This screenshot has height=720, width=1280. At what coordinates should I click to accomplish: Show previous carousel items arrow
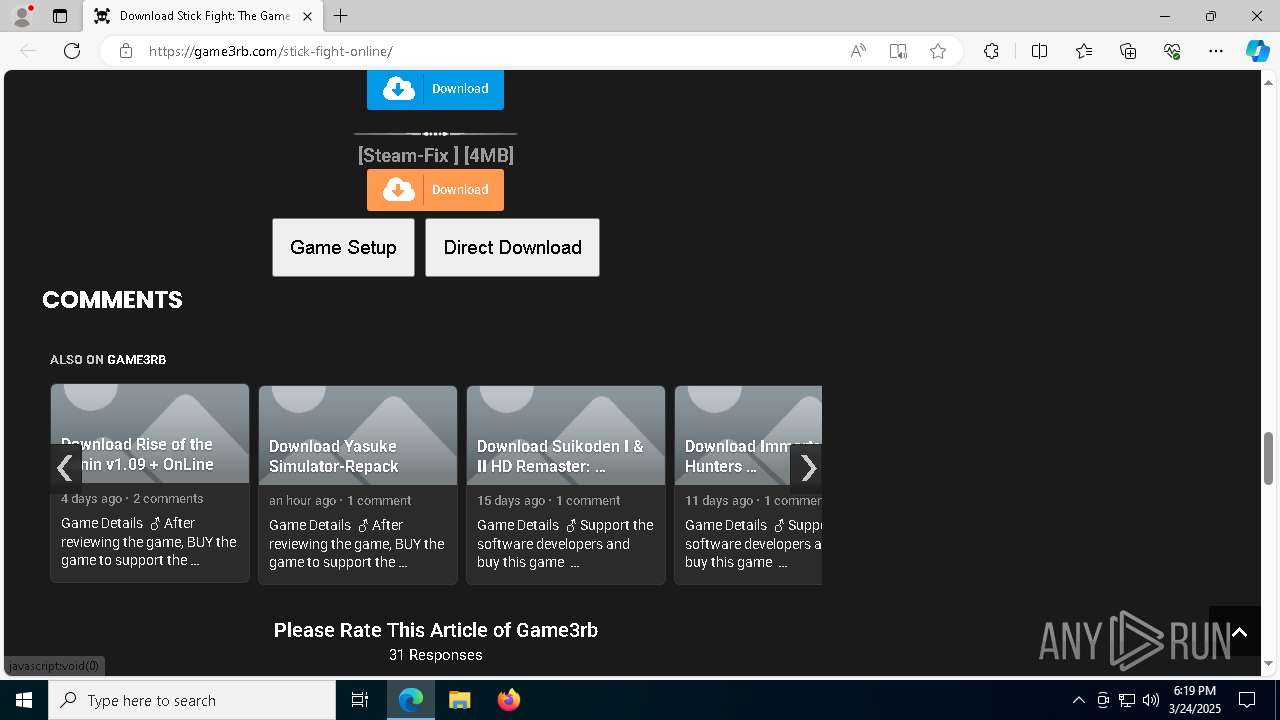coord(66,467)
